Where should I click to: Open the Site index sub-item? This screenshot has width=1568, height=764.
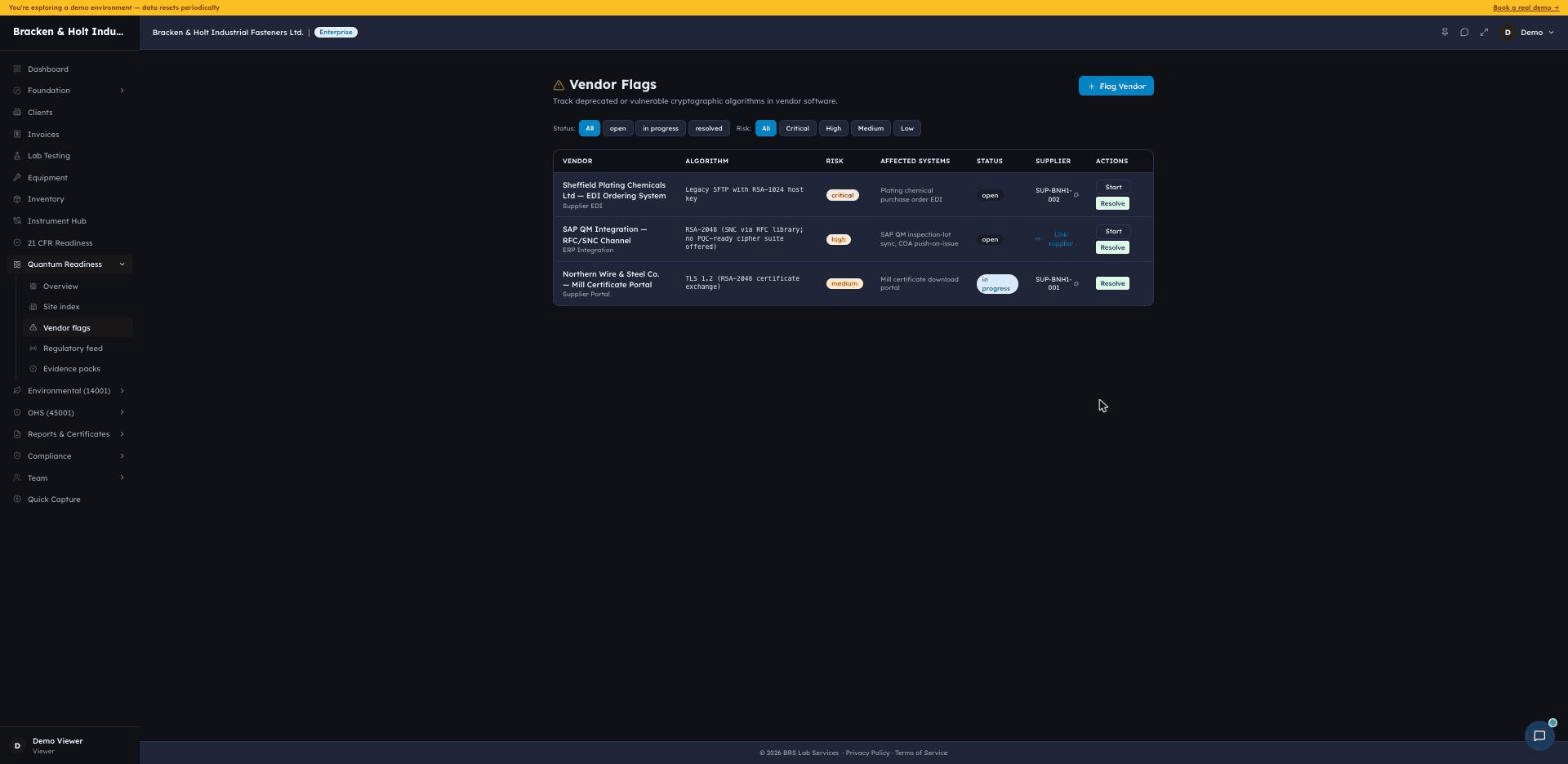[x=77, y=307]
